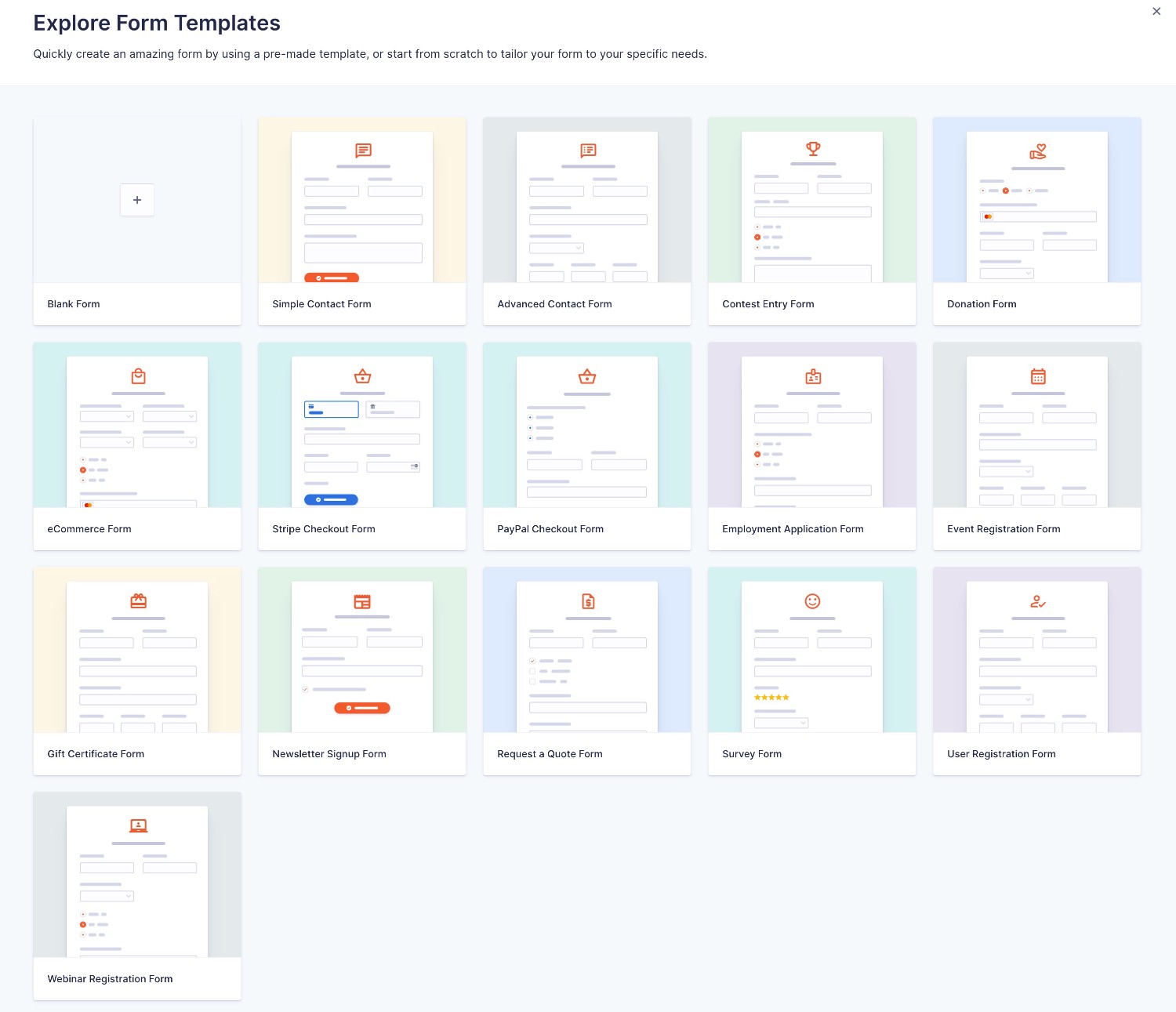Select PayPal Checkout Form title

[550, 529]
